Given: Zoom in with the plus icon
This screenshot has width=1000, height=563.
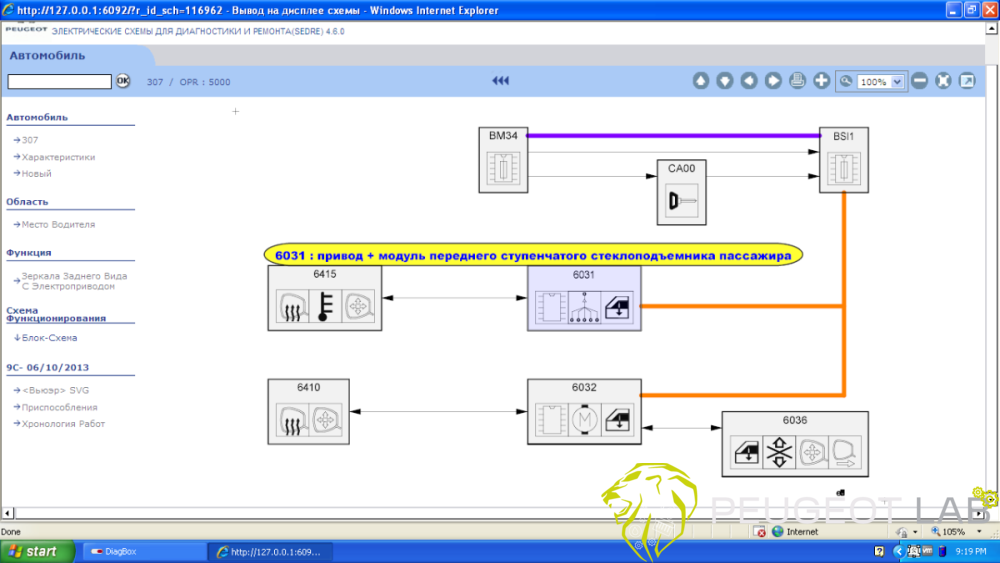Looking at the screenshot, I should 822,81.
